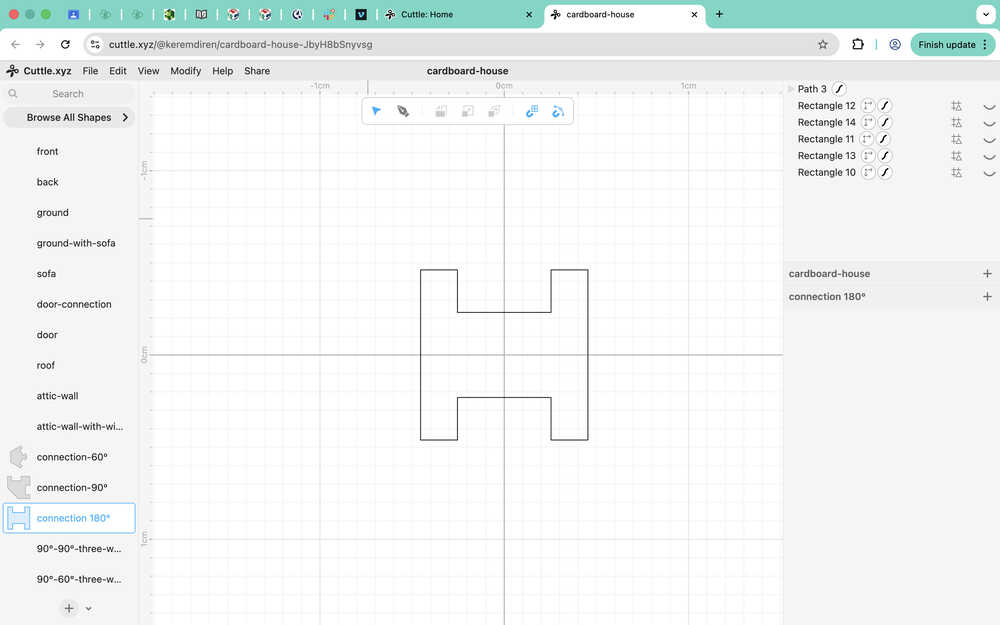Click the stroke icon next to Path 3
This screenshot has height=625, width=1000.
[x=839, y=89]
